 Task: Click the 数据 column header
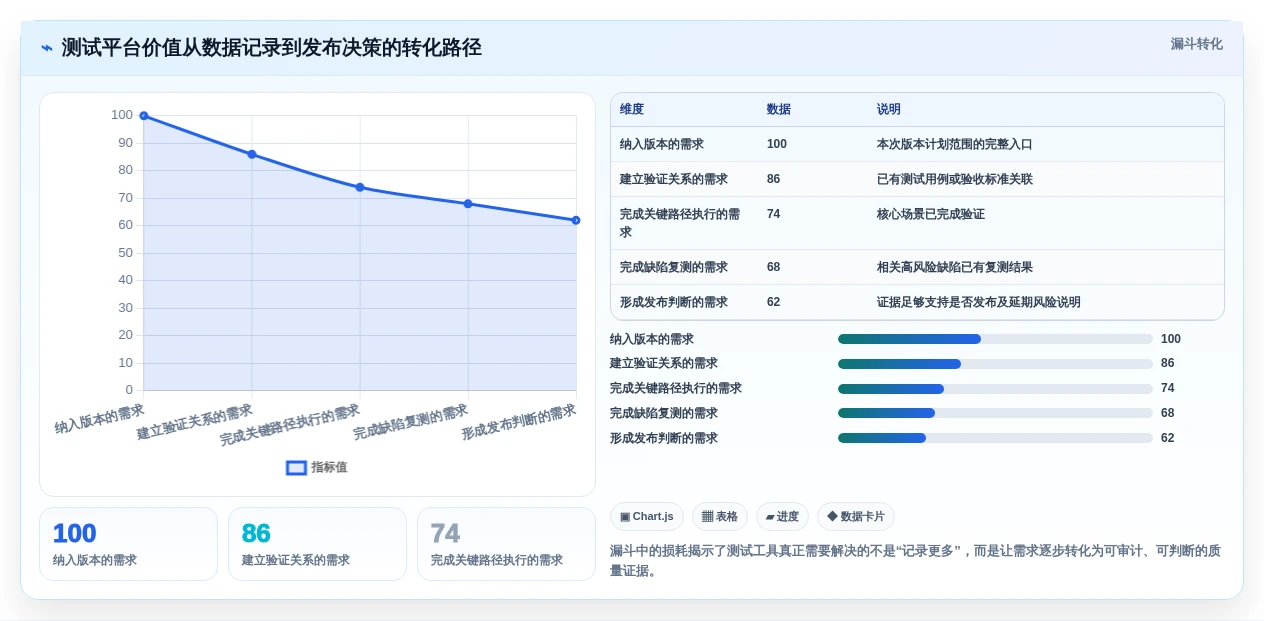[x=779, y=110]
